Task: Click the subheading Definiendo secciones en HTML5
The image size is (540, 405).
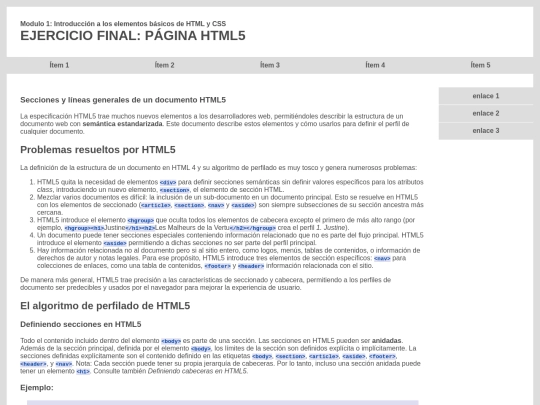Action: [81, 324]
